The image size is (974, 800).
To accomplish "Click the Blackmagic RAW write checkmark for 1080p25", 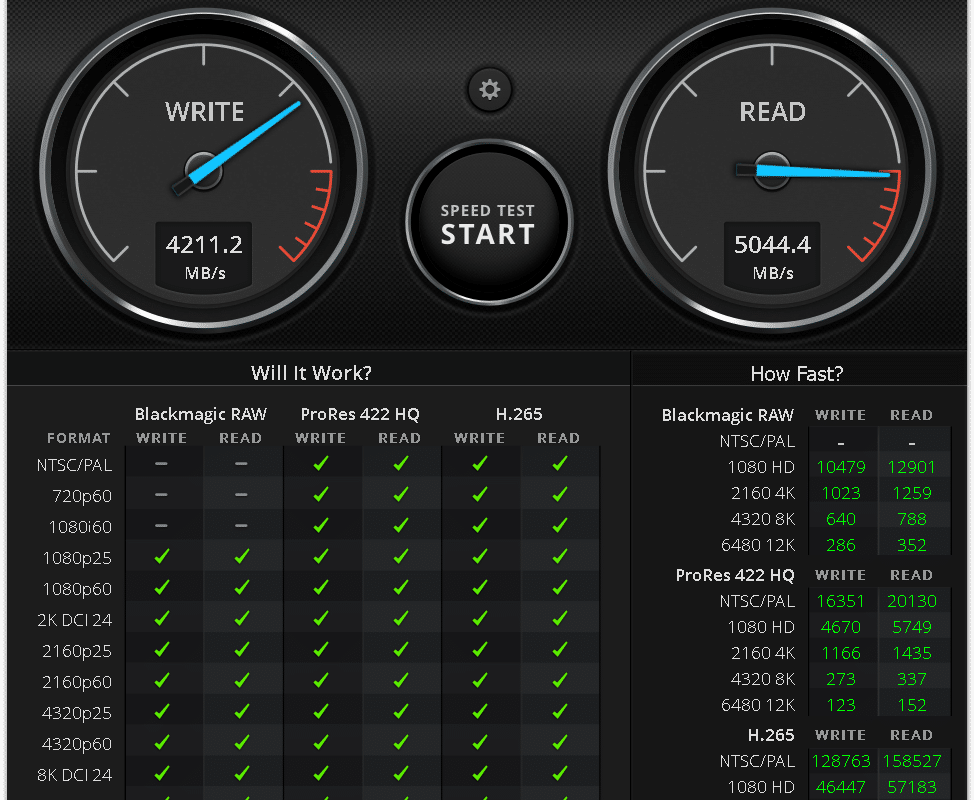I will 162,557.
